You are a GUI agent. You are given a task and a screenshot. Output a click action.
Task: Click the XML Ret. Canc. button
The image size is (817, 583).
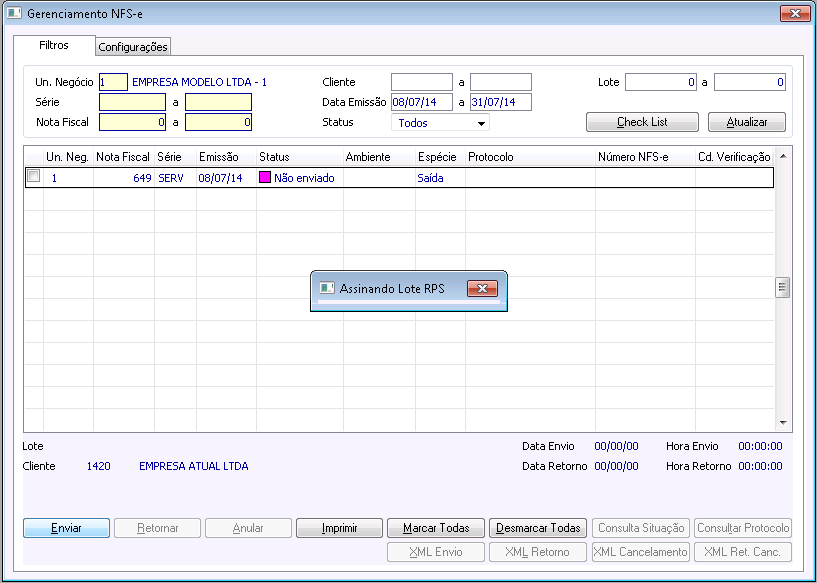[743, 552]
